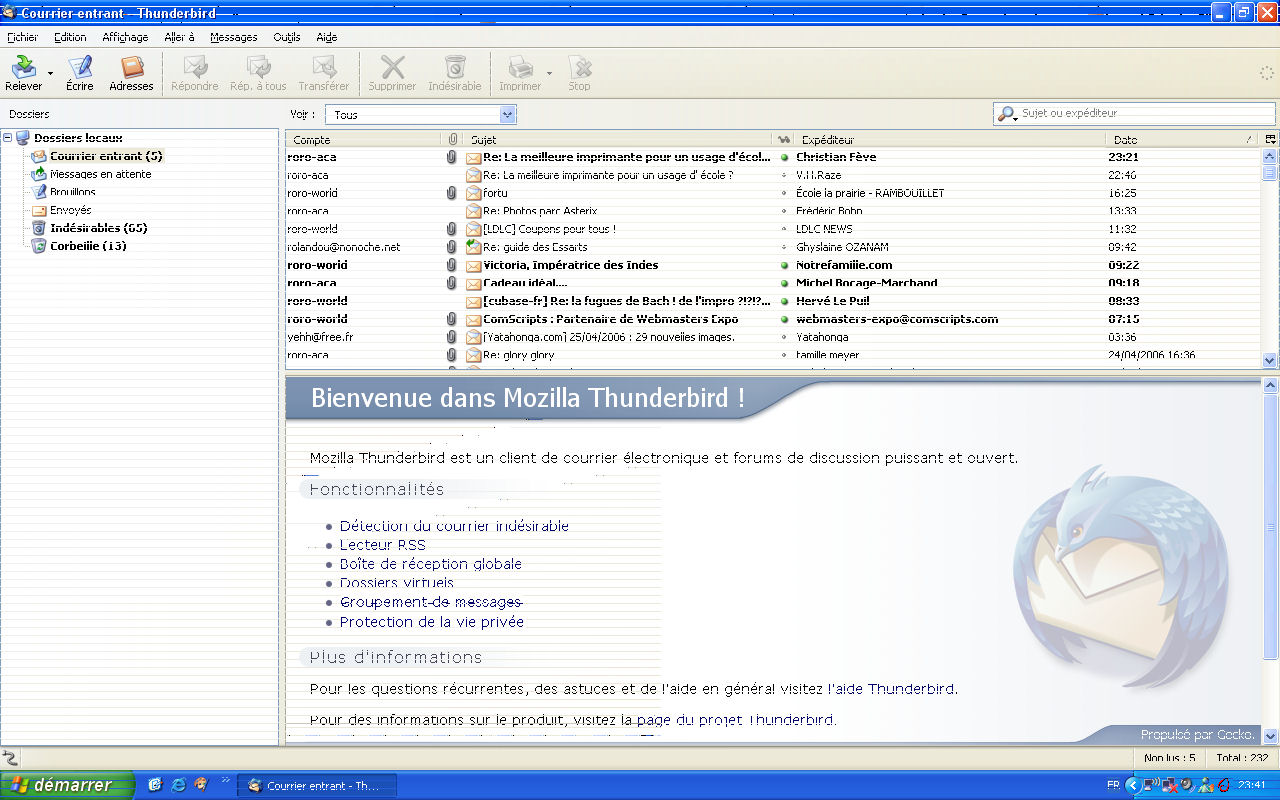The height and width of the screenshot is (800, 1280).
Task: Follow the Protection de la vie privée link
Action: click(431, 622)
